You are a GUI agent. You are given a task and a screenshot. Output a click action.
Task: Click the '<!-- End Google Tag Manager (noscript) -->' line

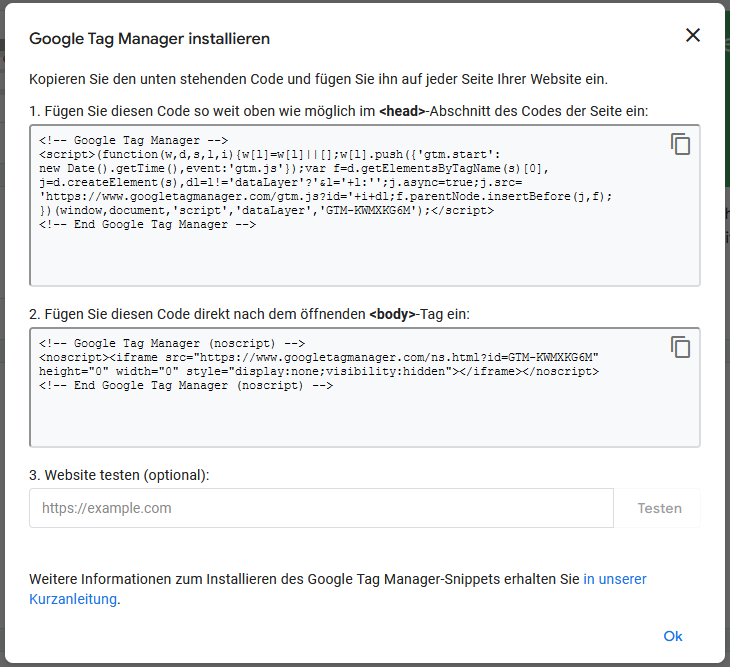[186, 385]
